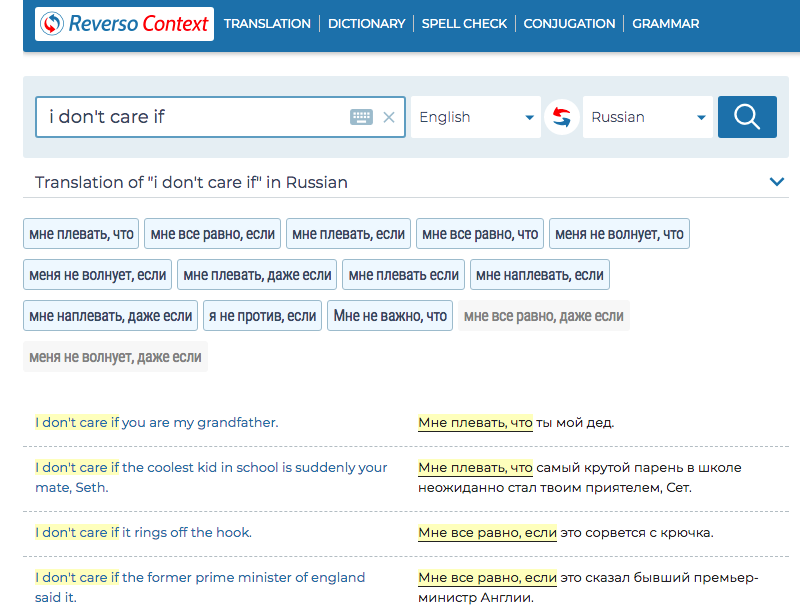
Task: Navigate to the Conjugation page
Action: [x=569, y=23]
